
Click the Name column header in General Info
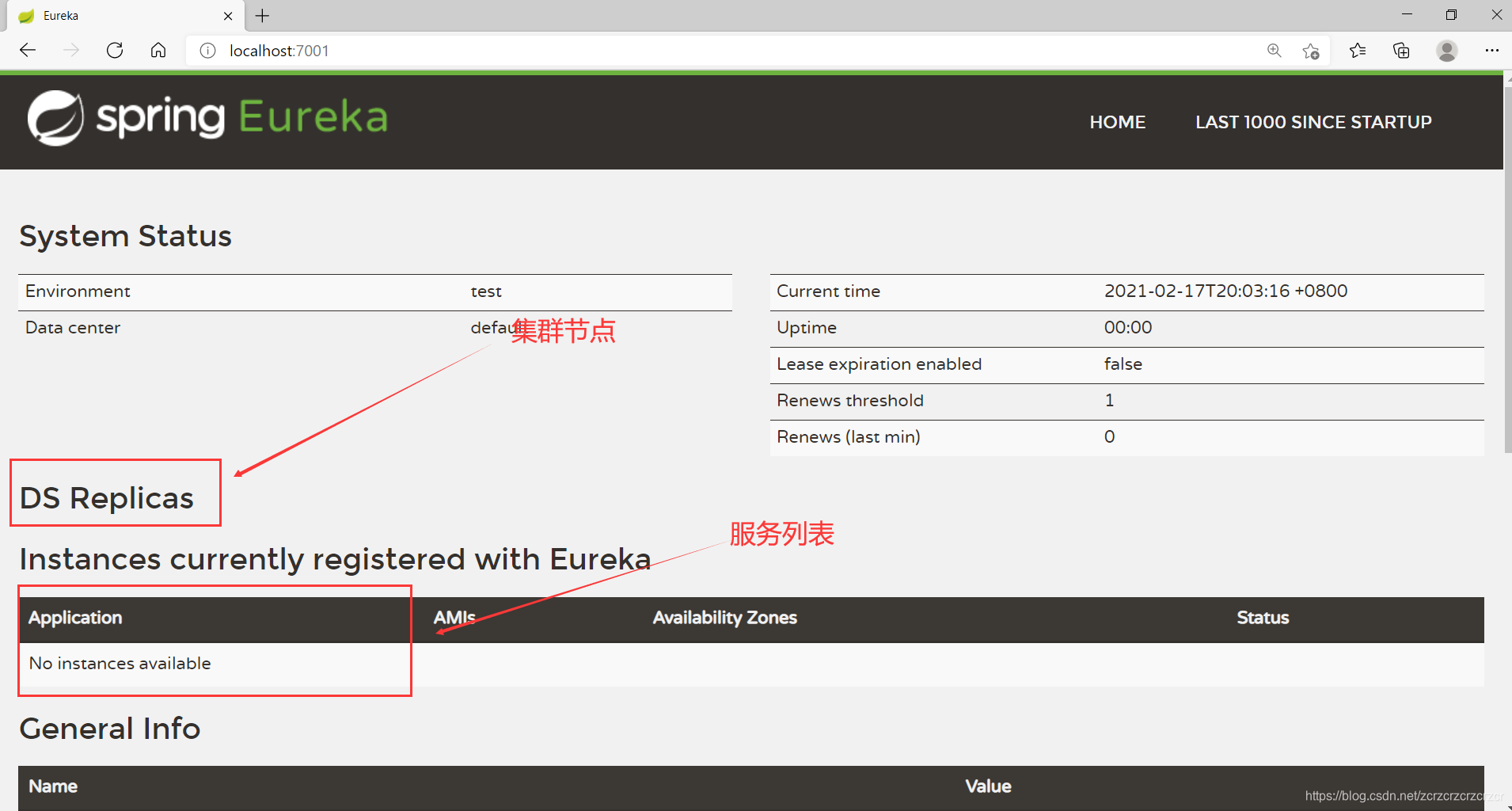(53, 786)
